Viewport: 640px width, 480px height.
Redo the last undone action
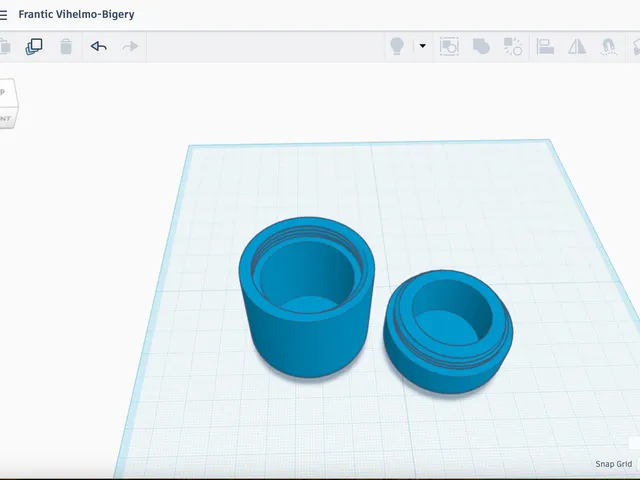tap(130, 46)
